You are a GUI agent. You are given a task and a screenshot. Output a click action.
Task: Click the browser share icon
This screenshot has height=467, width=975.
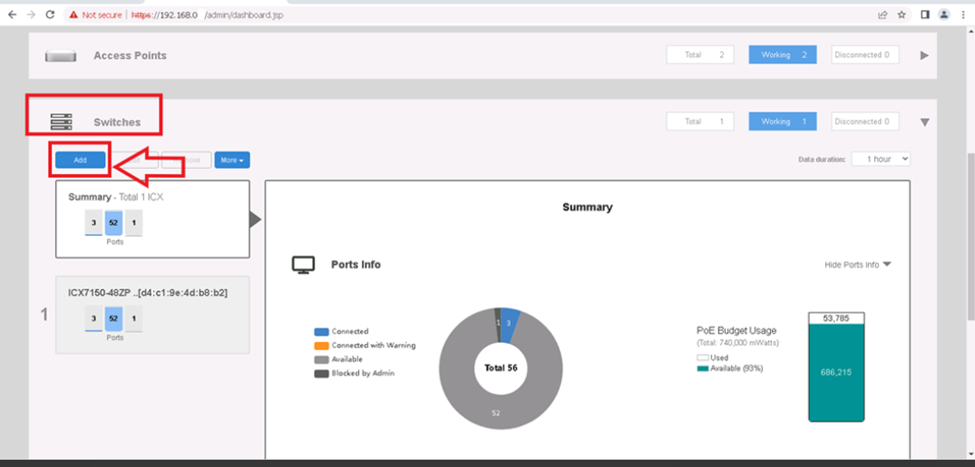[882, 15]
